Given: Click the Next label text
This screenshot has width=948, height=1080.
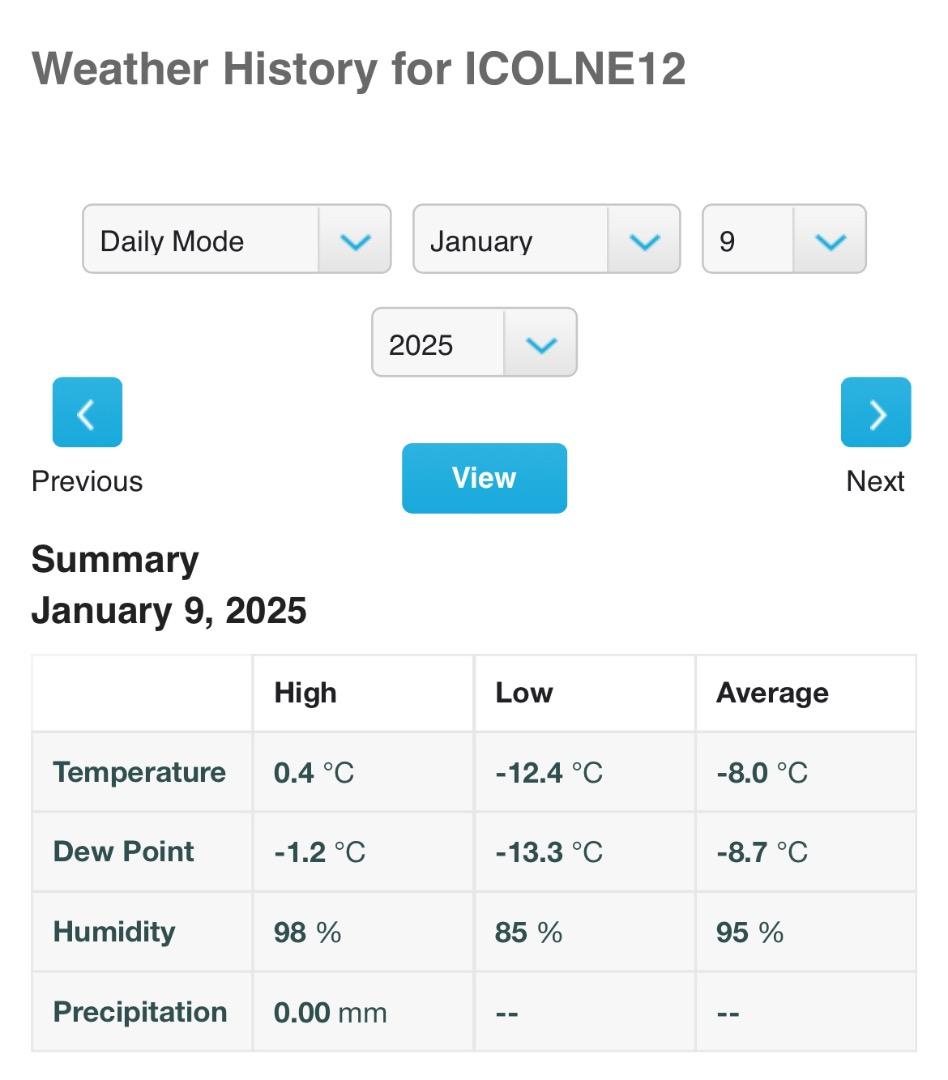Looking at the screenshot, I should 875,481.
